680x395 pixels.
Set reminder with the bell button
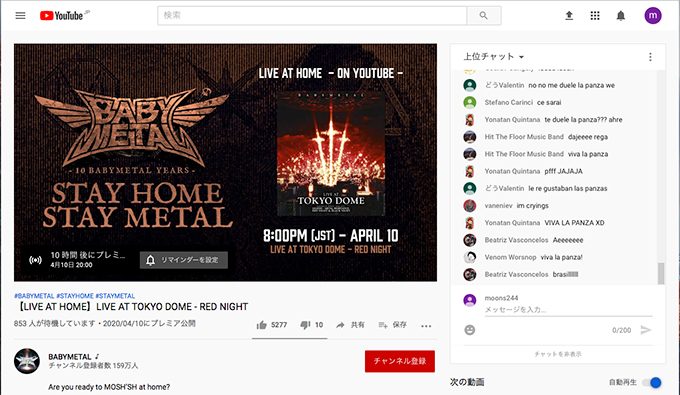pyautogui.click(x=183, y=260)
